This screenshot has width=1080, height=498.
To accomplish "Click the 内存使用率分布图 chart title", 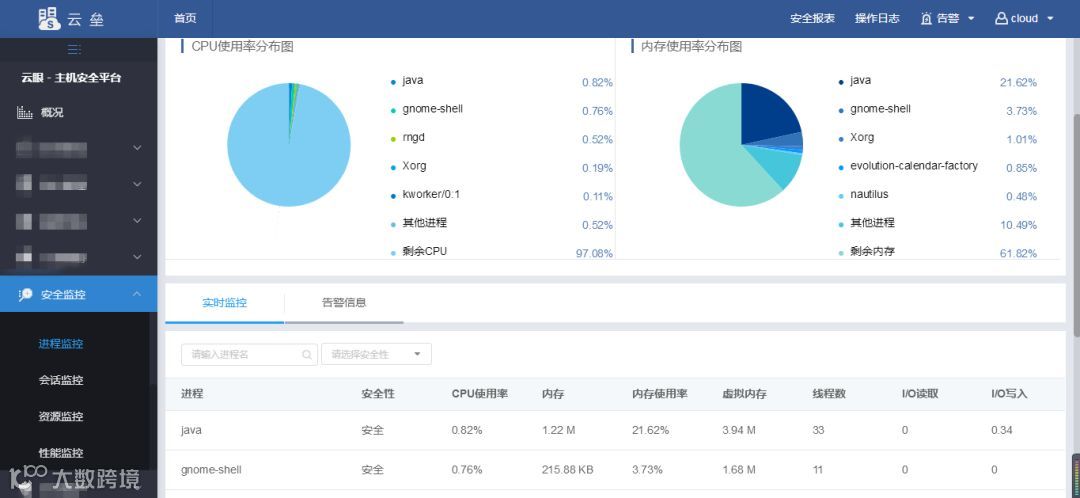I will click(x=691, y=47).
